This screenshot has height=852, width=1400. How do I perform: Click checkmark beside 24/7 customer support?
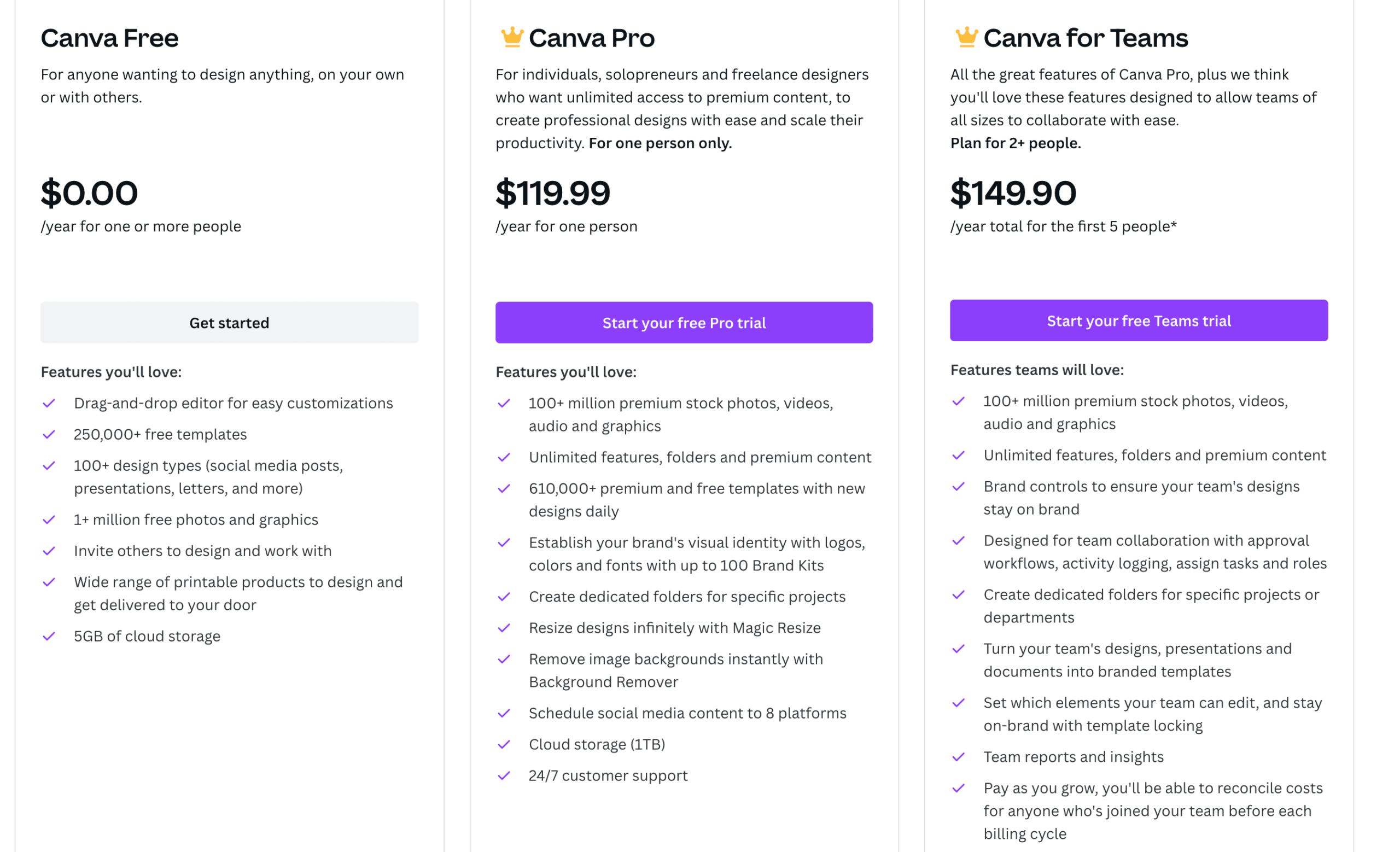pyautogui.click(x=504, y=775)
